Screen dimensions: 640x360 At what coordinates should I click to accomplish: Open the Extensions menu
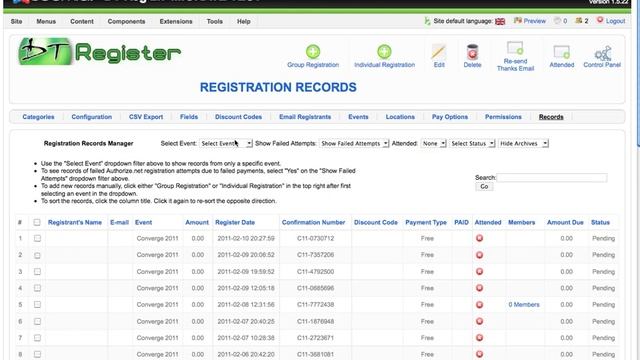coord(176,22)
